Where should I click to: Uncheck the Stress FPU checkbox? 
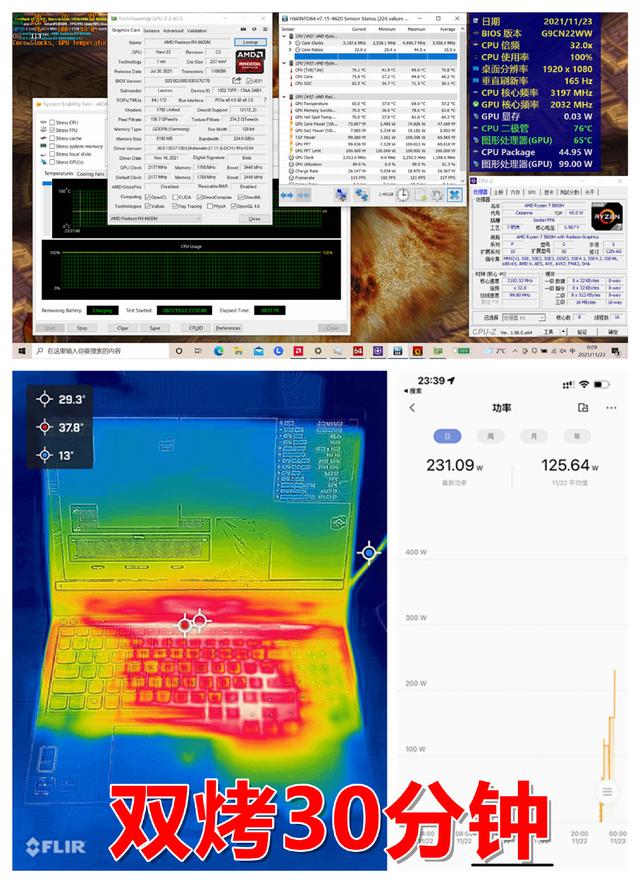point(52,130)
